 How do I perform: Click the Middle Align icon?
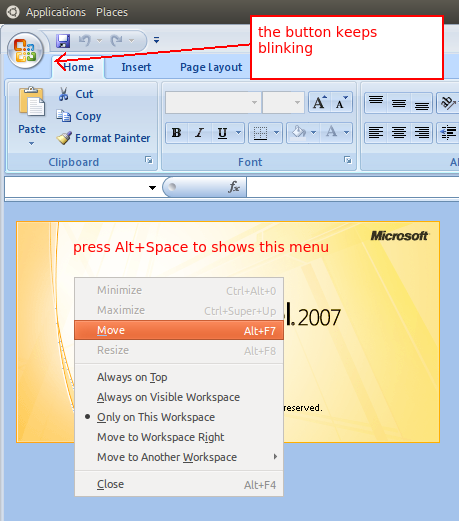(x=399, y=103)
